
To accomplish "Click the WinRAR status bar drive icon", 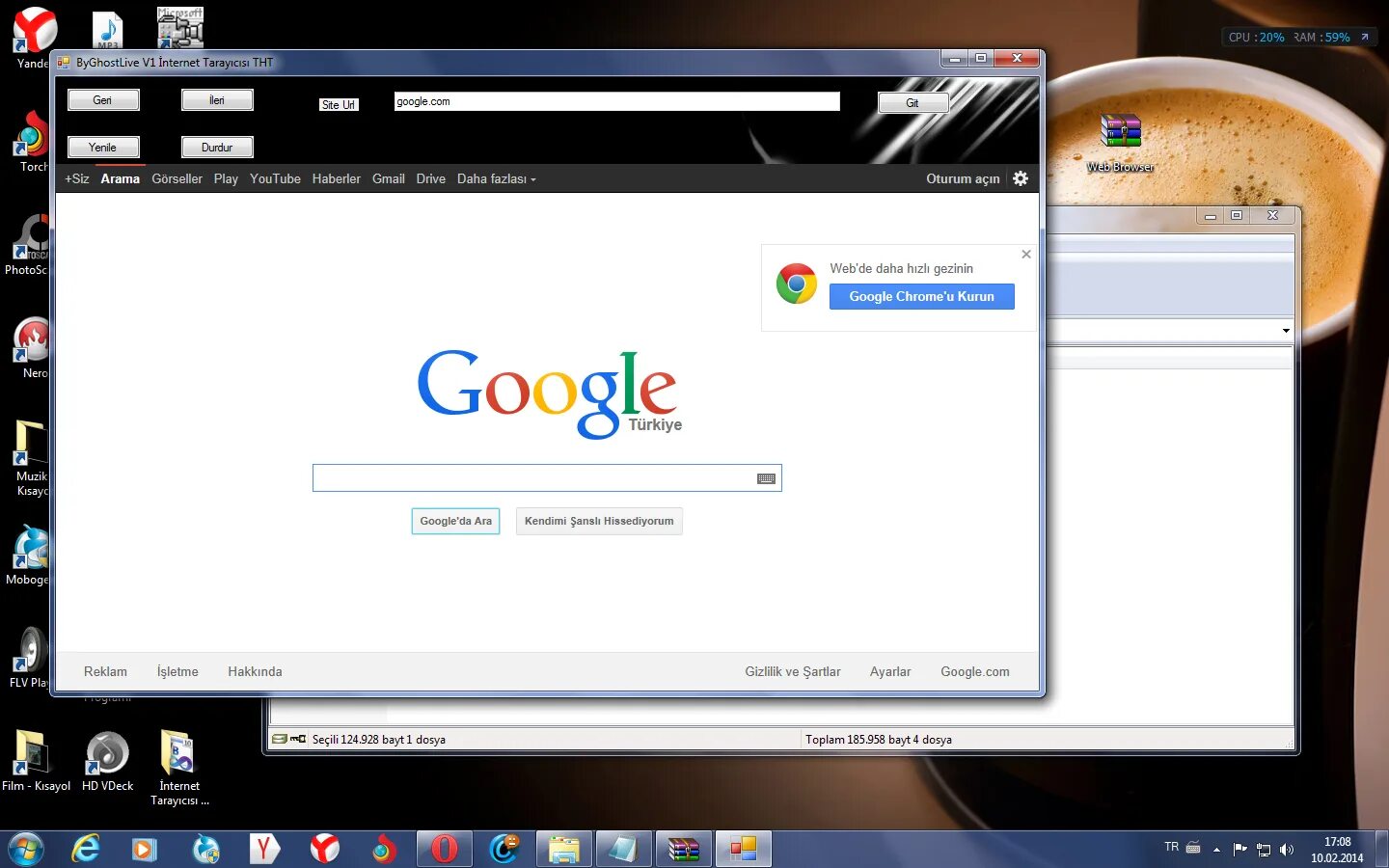I will pyautogui.click(x=280, y=739).
